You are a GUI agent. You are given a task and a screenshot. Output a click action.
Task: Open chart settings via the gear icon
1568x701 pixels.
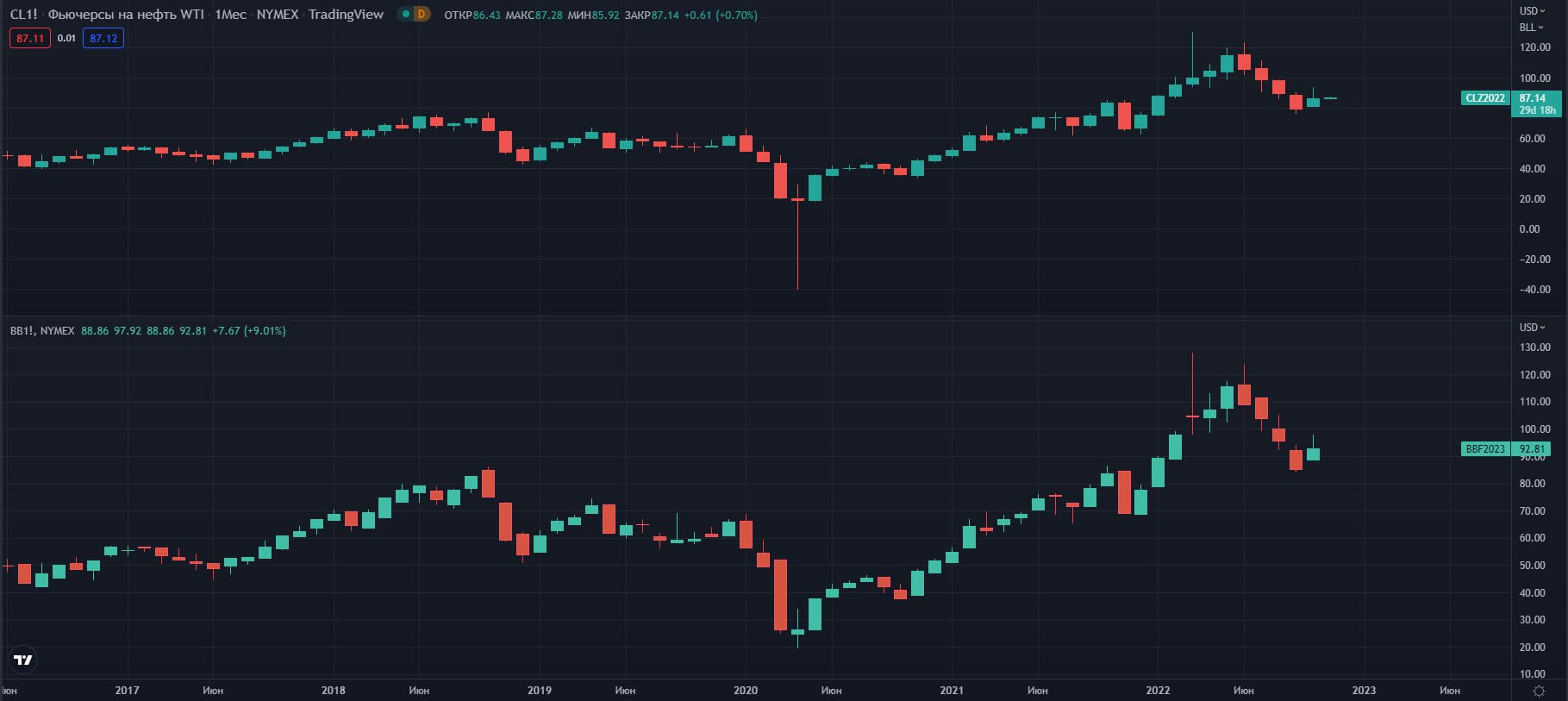tap(1540, 691)
